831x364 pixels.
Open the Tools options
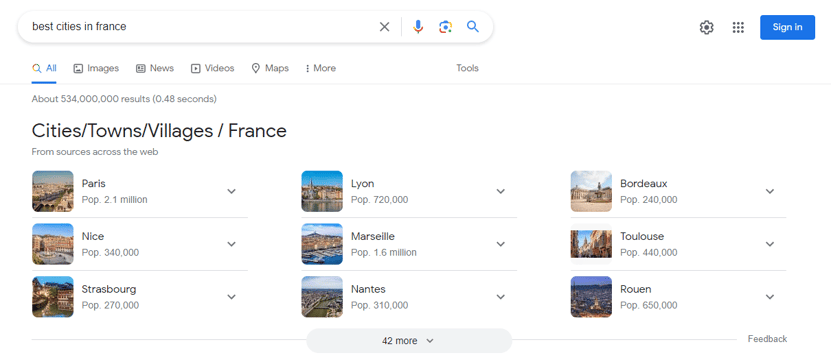click(467, 68)
